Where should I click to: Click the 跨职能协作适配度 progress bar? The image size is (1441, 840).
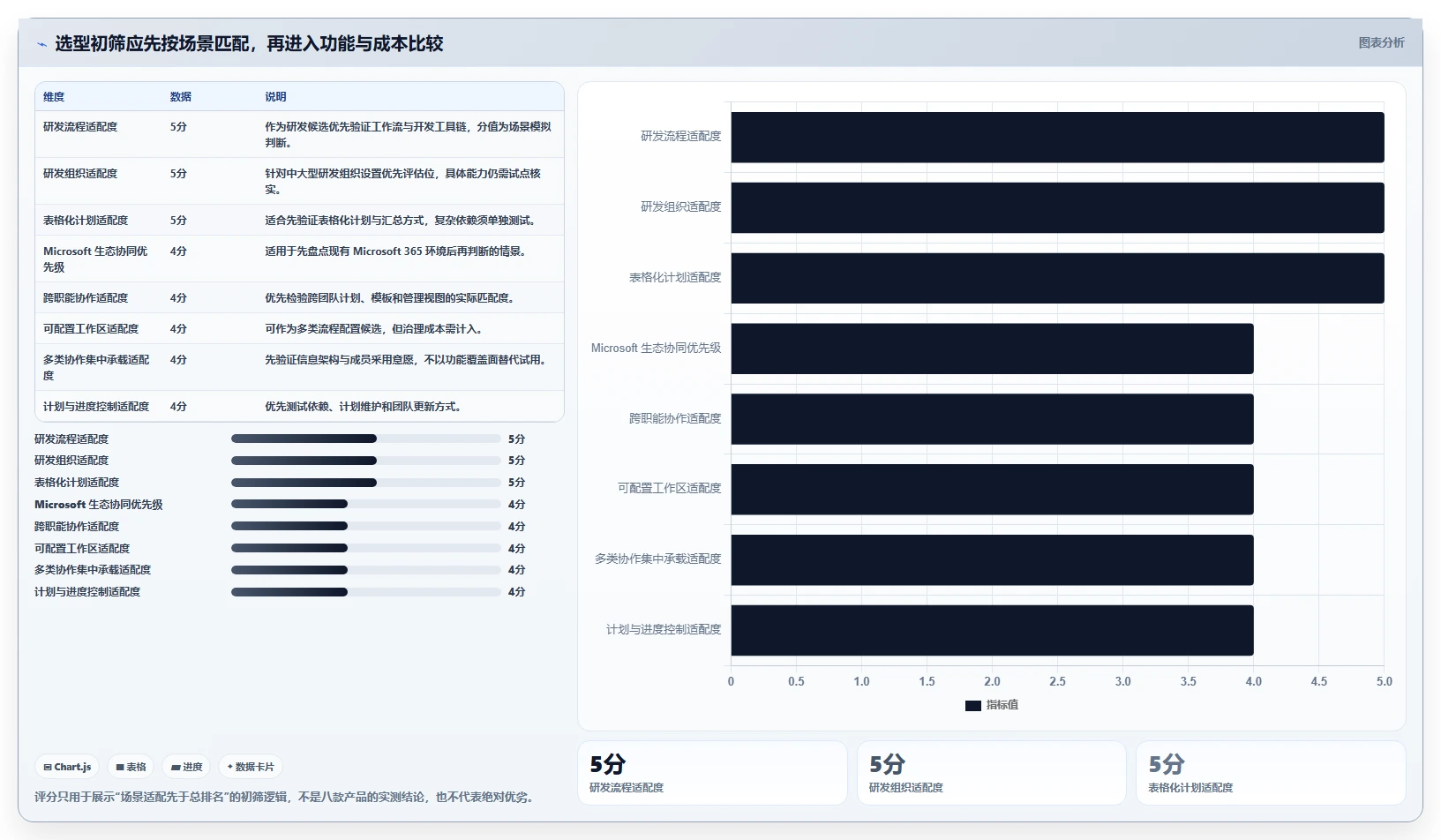(365, 526)
